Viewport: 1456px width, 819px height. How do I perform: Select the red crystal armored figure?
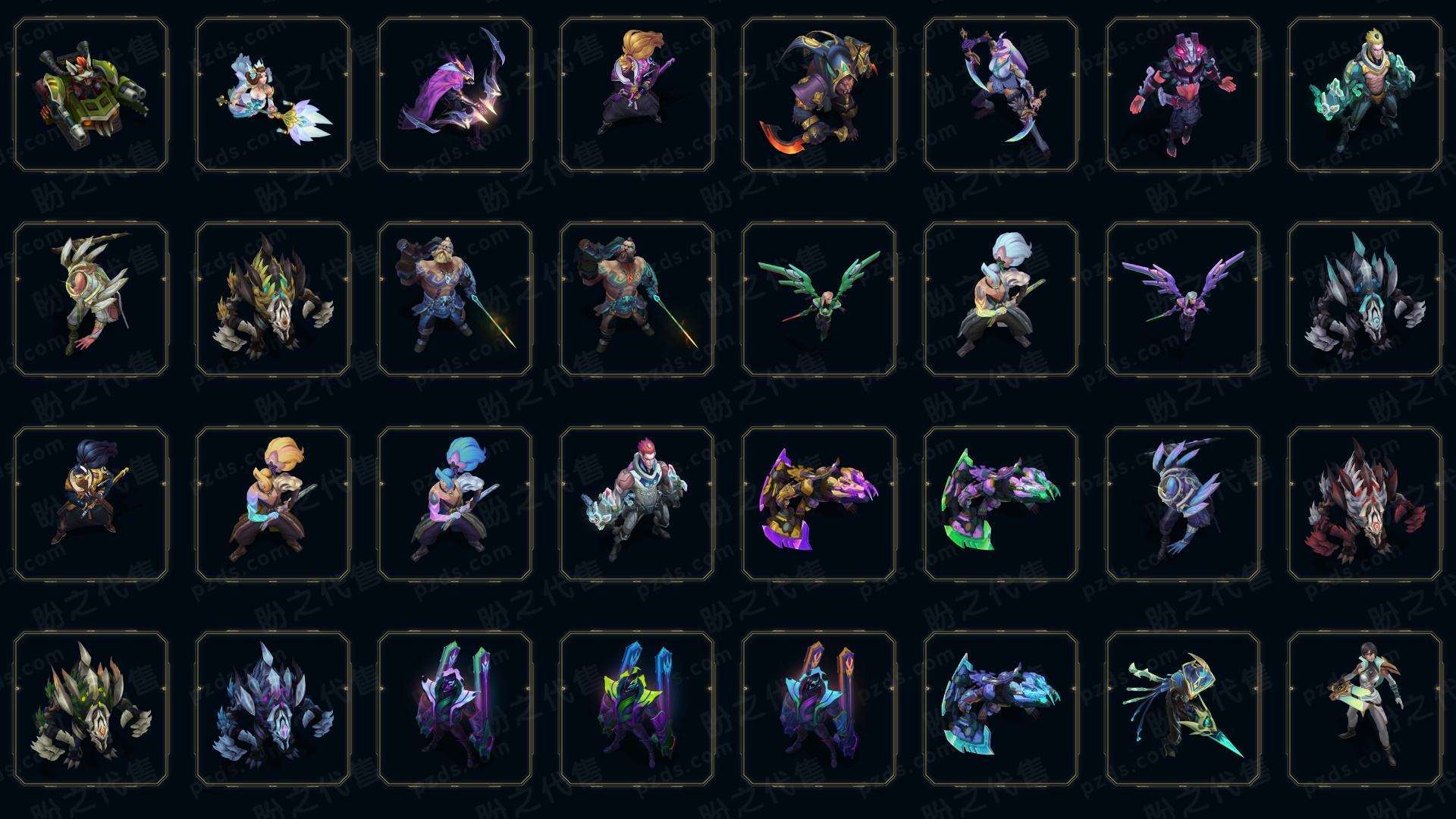click(x=1183, y=95)
